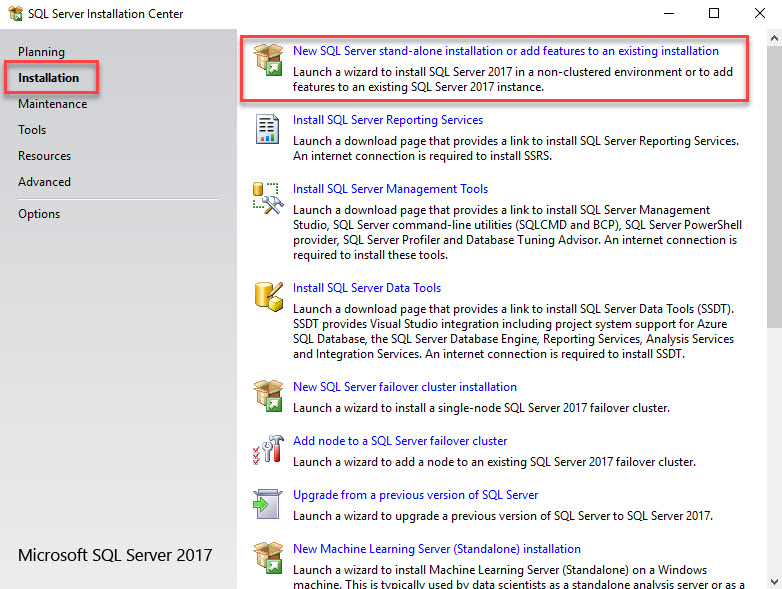Open the Tools section
The height and width of the screenshot is (589, 782).
pyautogui.click(x=32, y=130)
